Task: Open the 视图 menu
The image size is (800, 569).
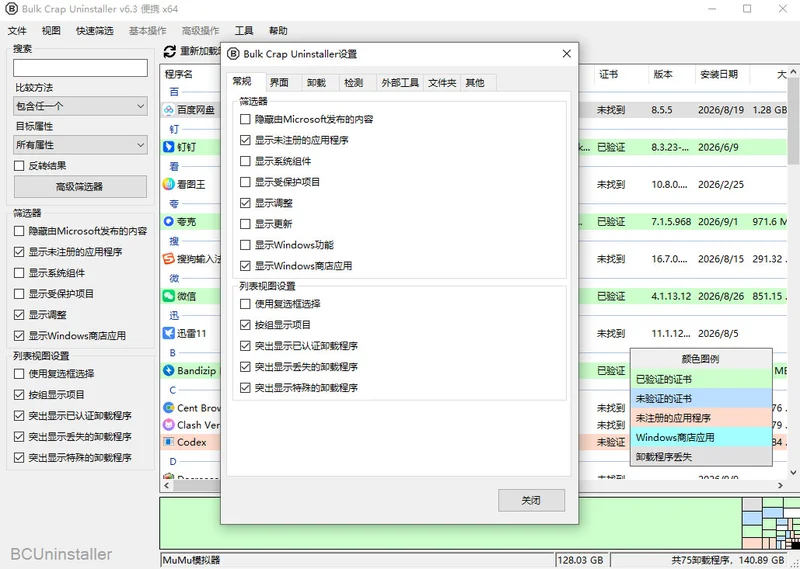Action: point(51,31)
